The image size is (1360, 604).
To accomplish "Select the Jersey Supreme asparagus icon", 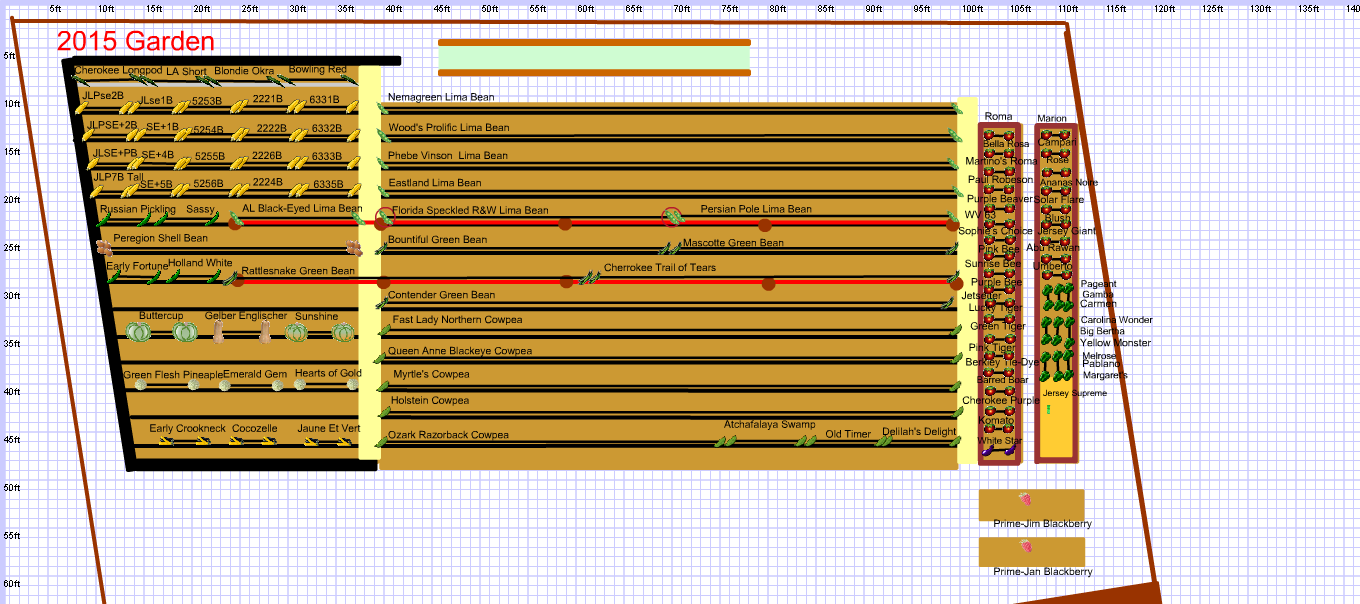I will coord(1049,409).
